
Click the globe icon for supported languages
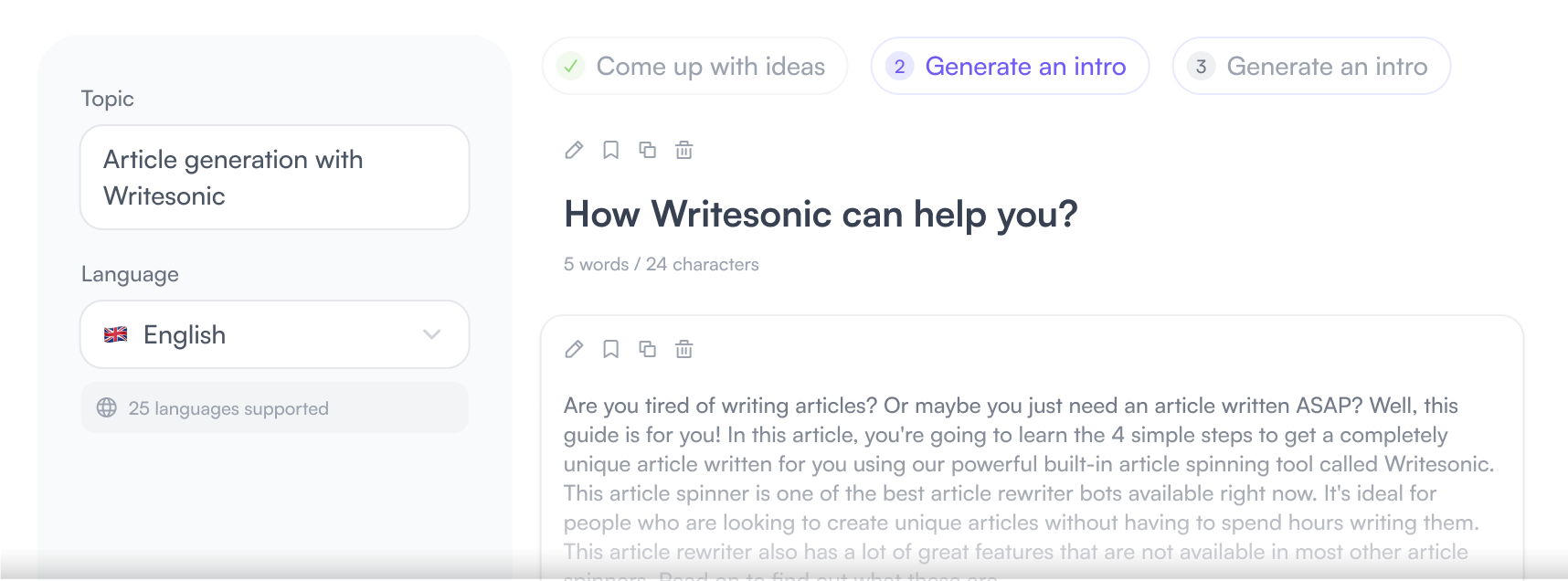(107, 407)
